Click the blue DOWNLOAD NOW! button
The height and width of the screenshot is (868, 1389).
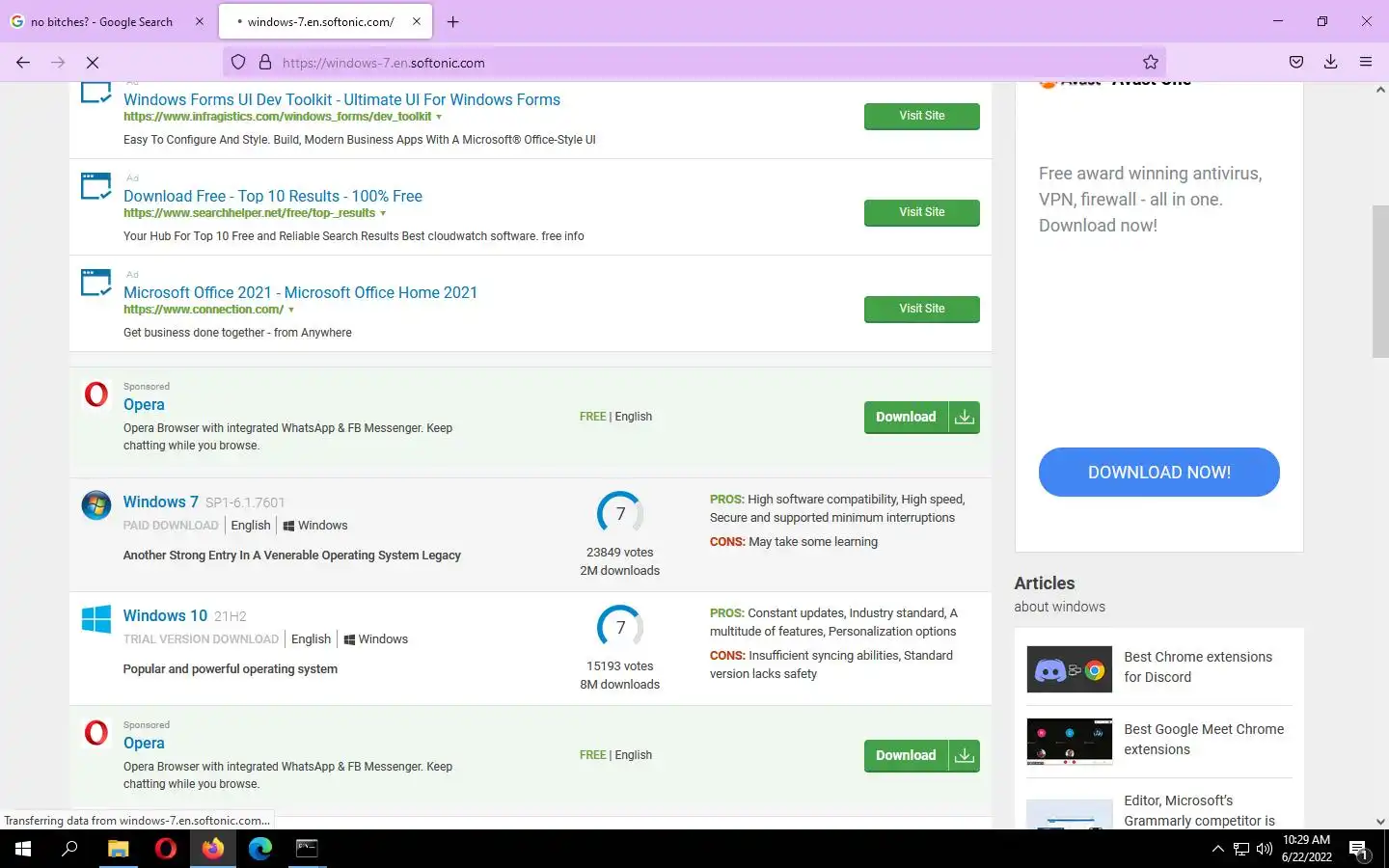(1159, 473)
